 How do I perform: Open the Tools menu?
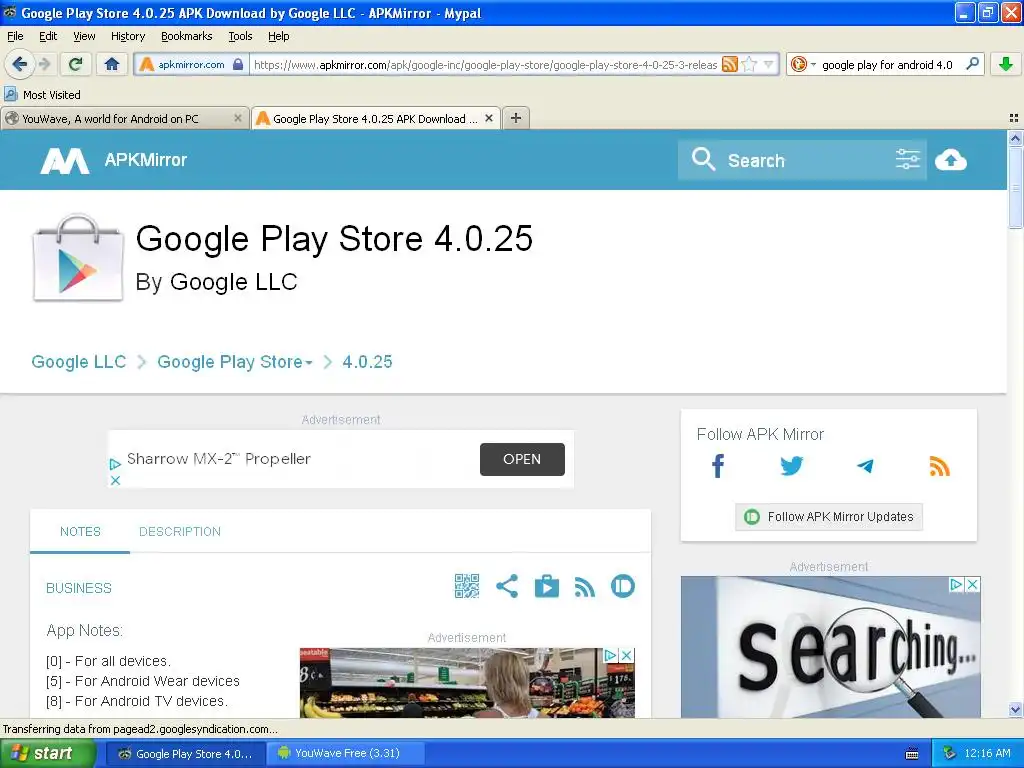pyautogui.click(x=240, y=36)
